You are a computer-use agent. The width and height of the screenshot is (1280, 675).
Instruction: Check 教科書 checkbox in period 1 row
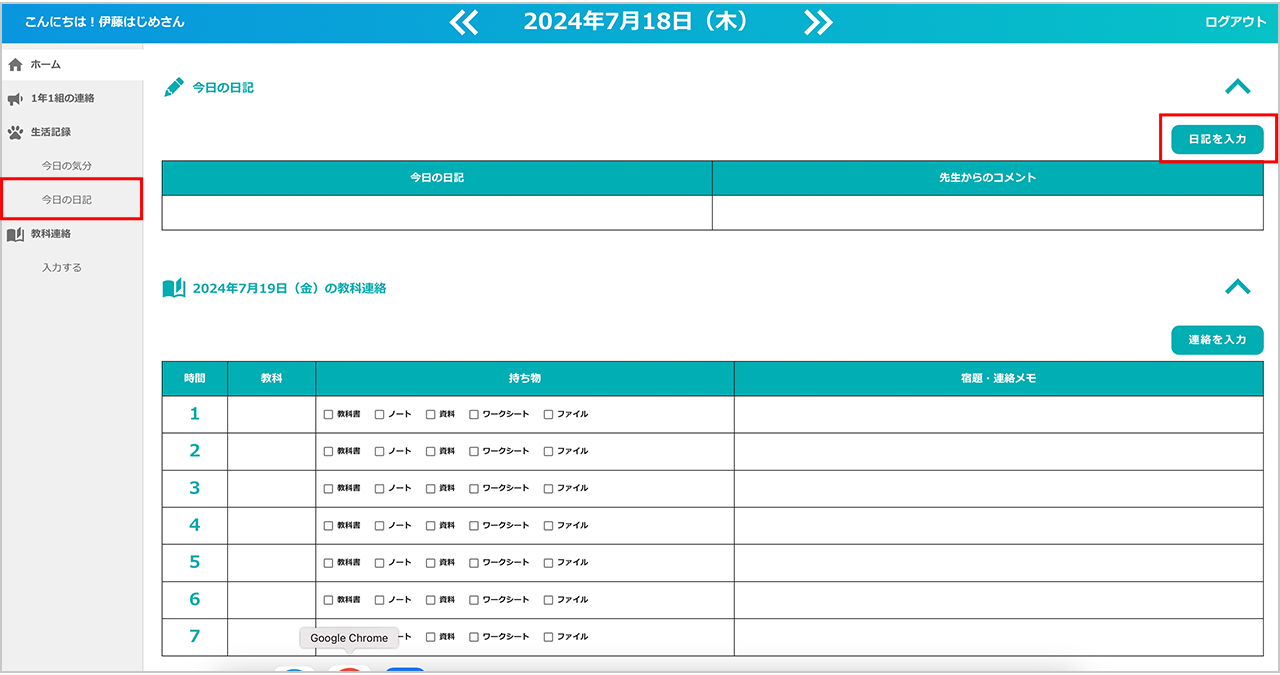tap(328, 414)
